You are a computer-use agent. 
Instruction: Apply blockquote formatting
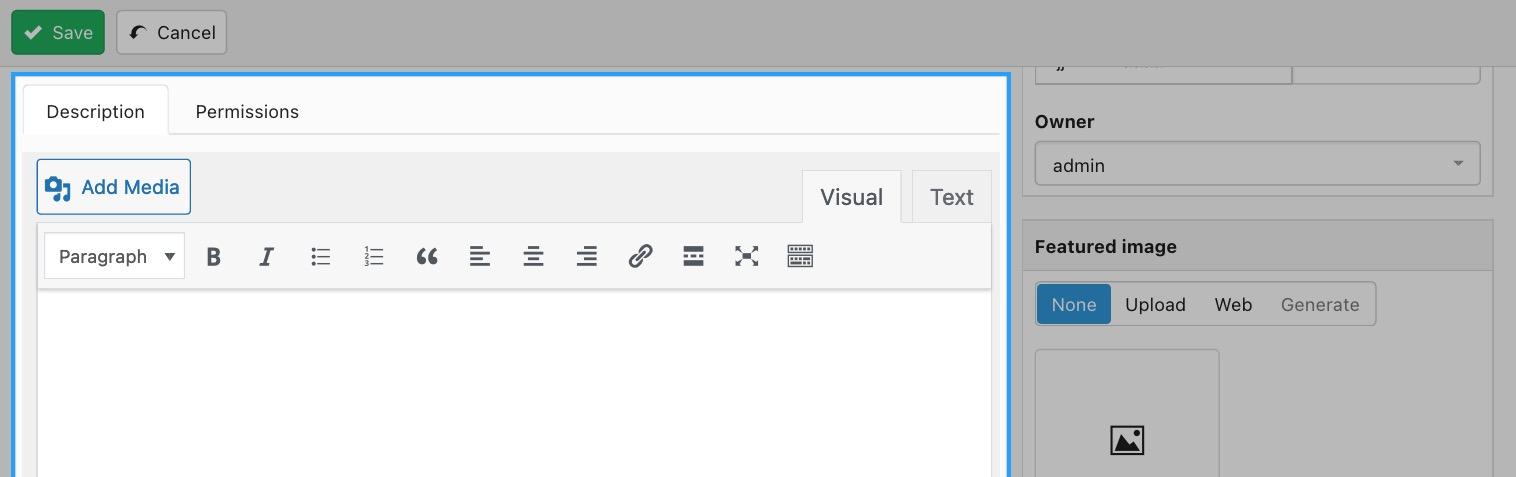pos(427,257)
